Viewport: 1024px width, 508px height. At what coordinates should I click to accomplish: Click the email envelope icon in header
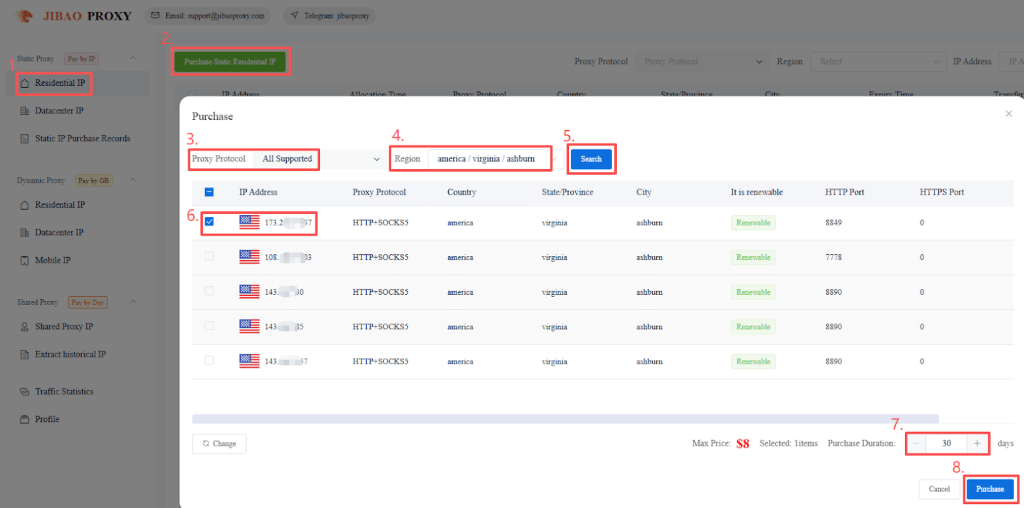click(156, 16)
